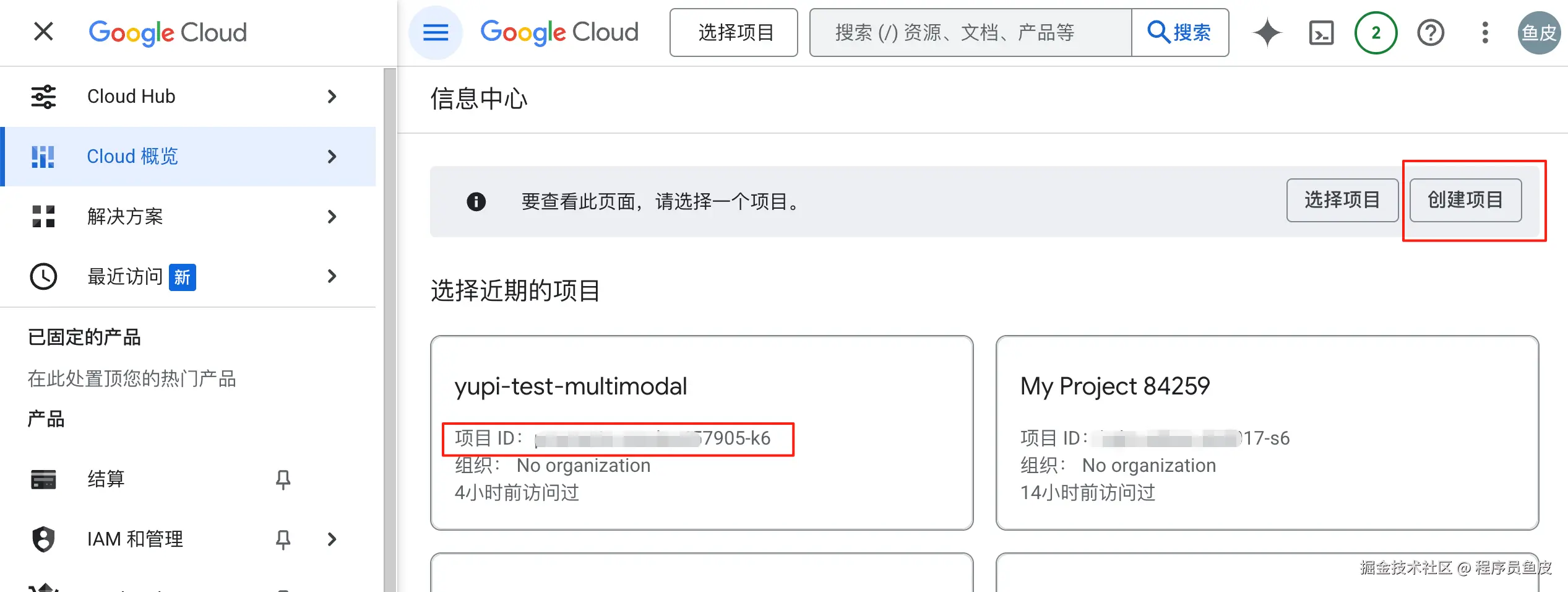Close the navigation menu with X icon
Viewport: 1568px width, 592px height.
click(43, 32)
